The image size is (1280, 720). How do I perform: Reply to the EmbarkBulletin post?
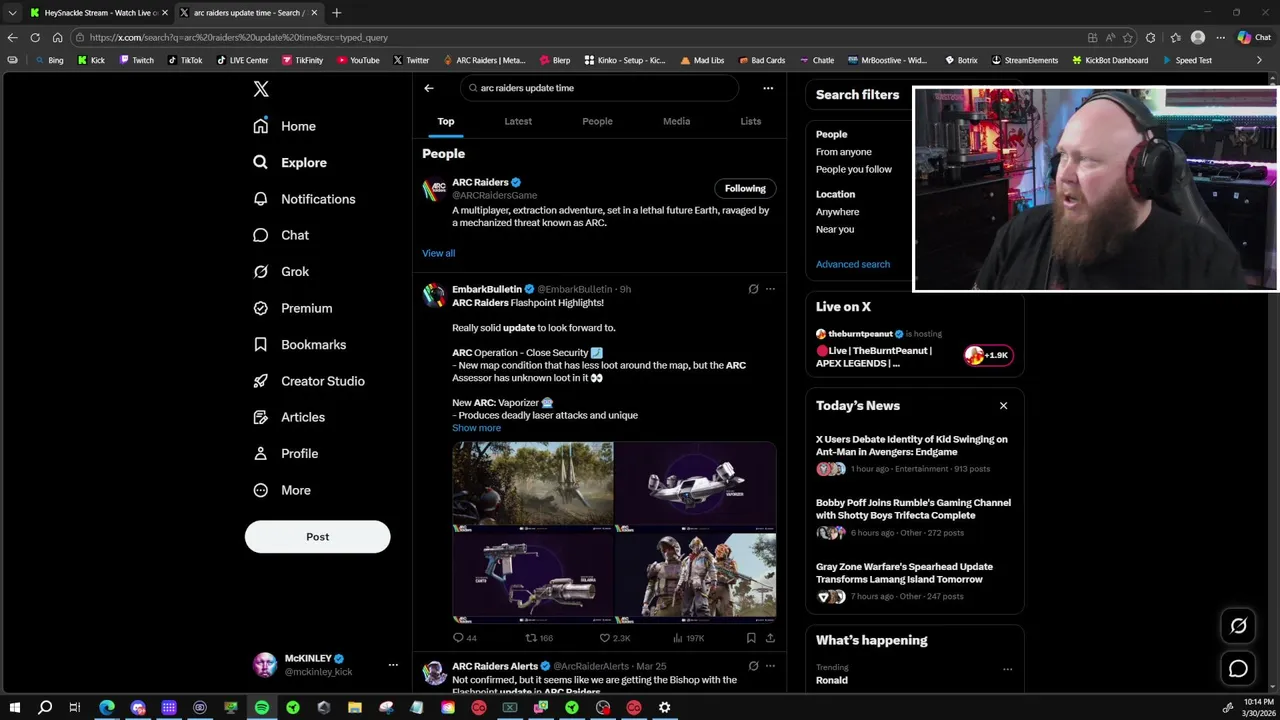tap(465, 638)
